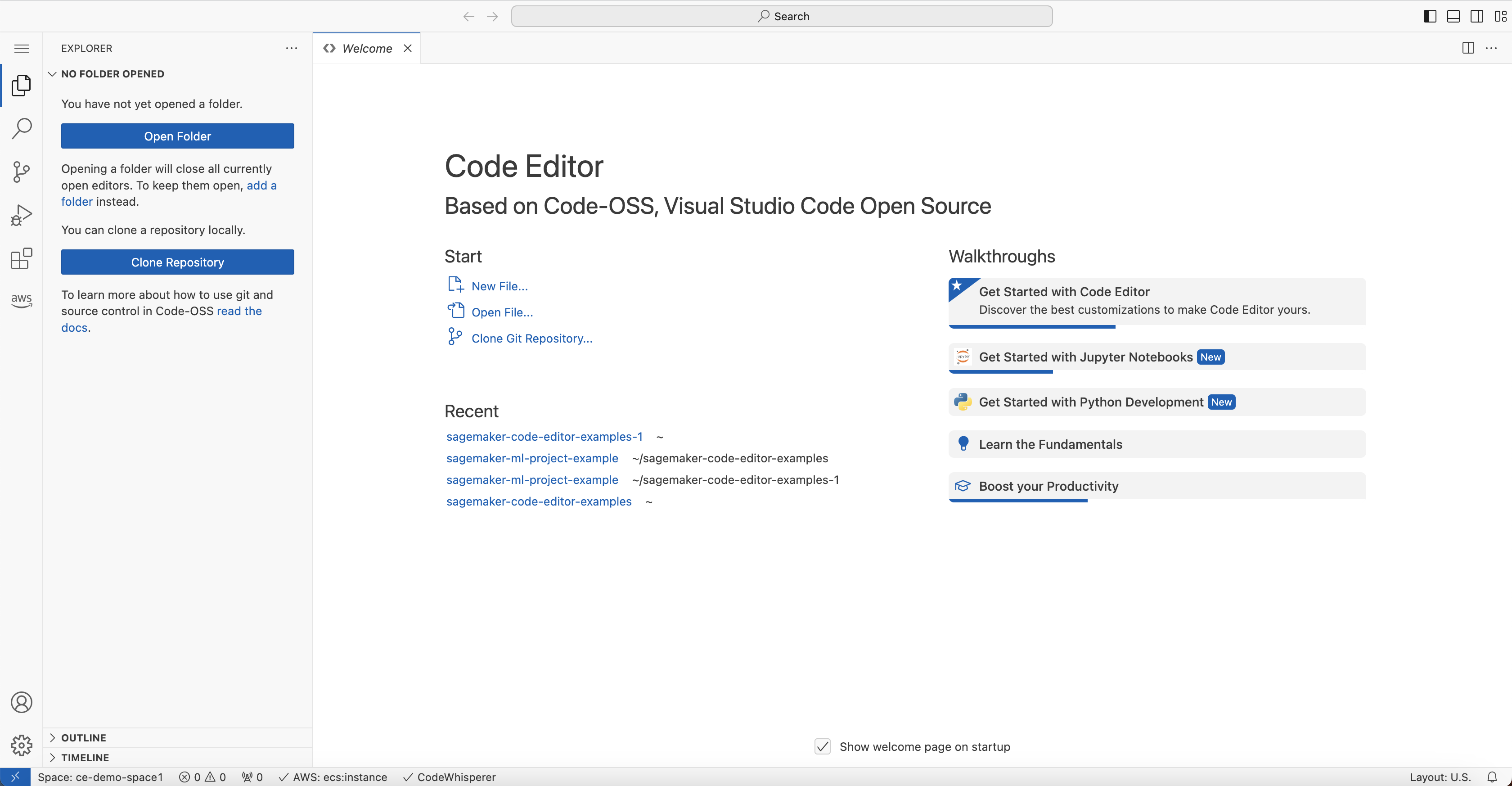Open recent sagemaker-code-editor-examples-1 folder
The height and width of the screenshot is (786, 1512).
[544, 436]
